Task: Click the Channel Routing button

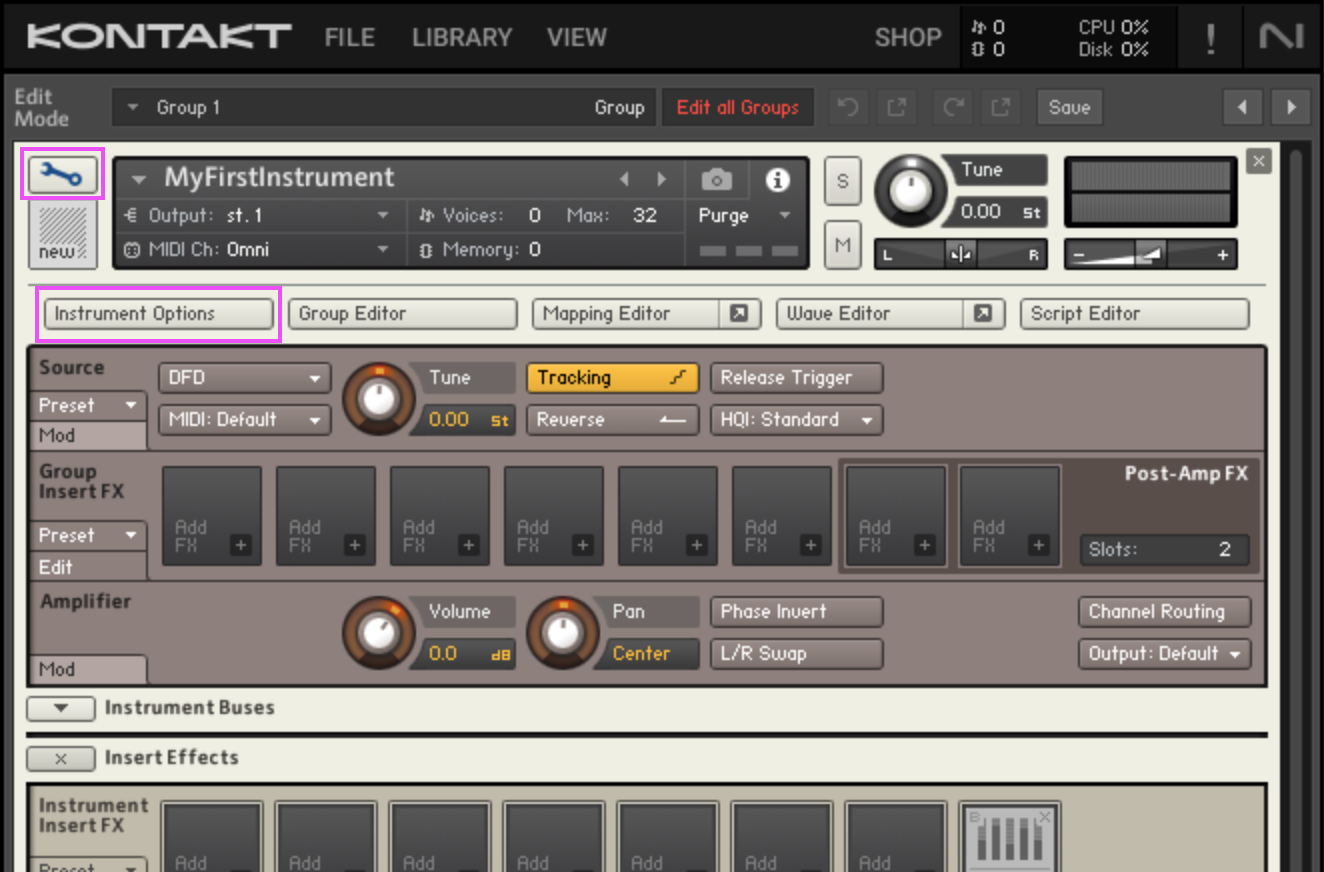Action: click(1164, 612)
